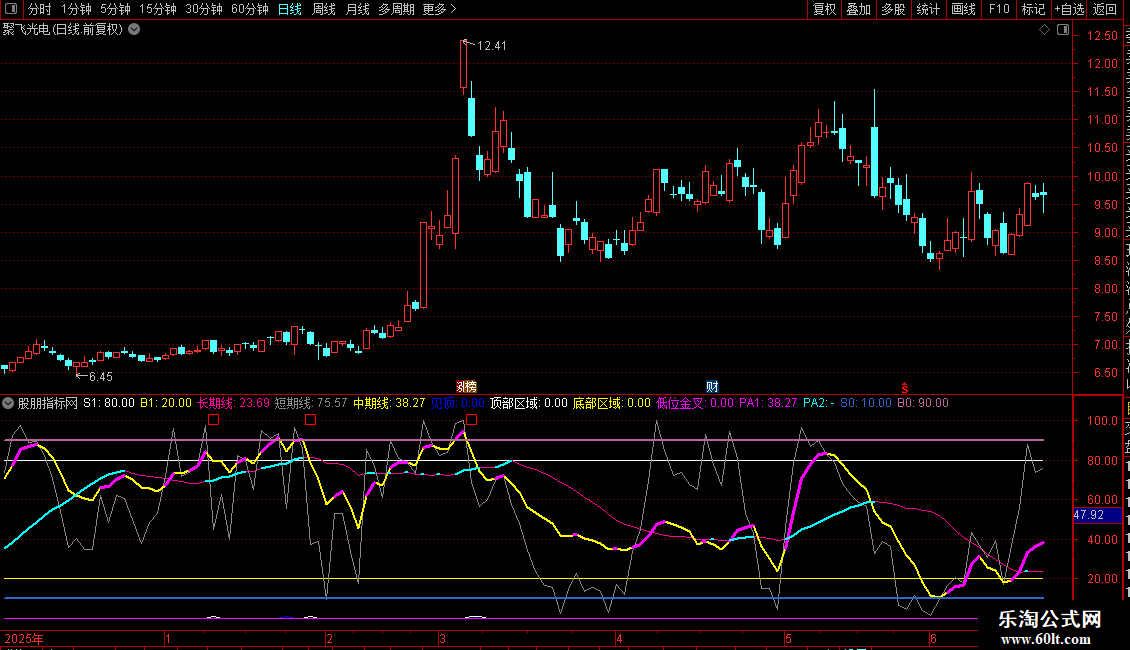This screenshot has height=650, width=1130.
Task: Click 顶部区域: 0.00 indicator readout
Action: [x=529, y=404]
